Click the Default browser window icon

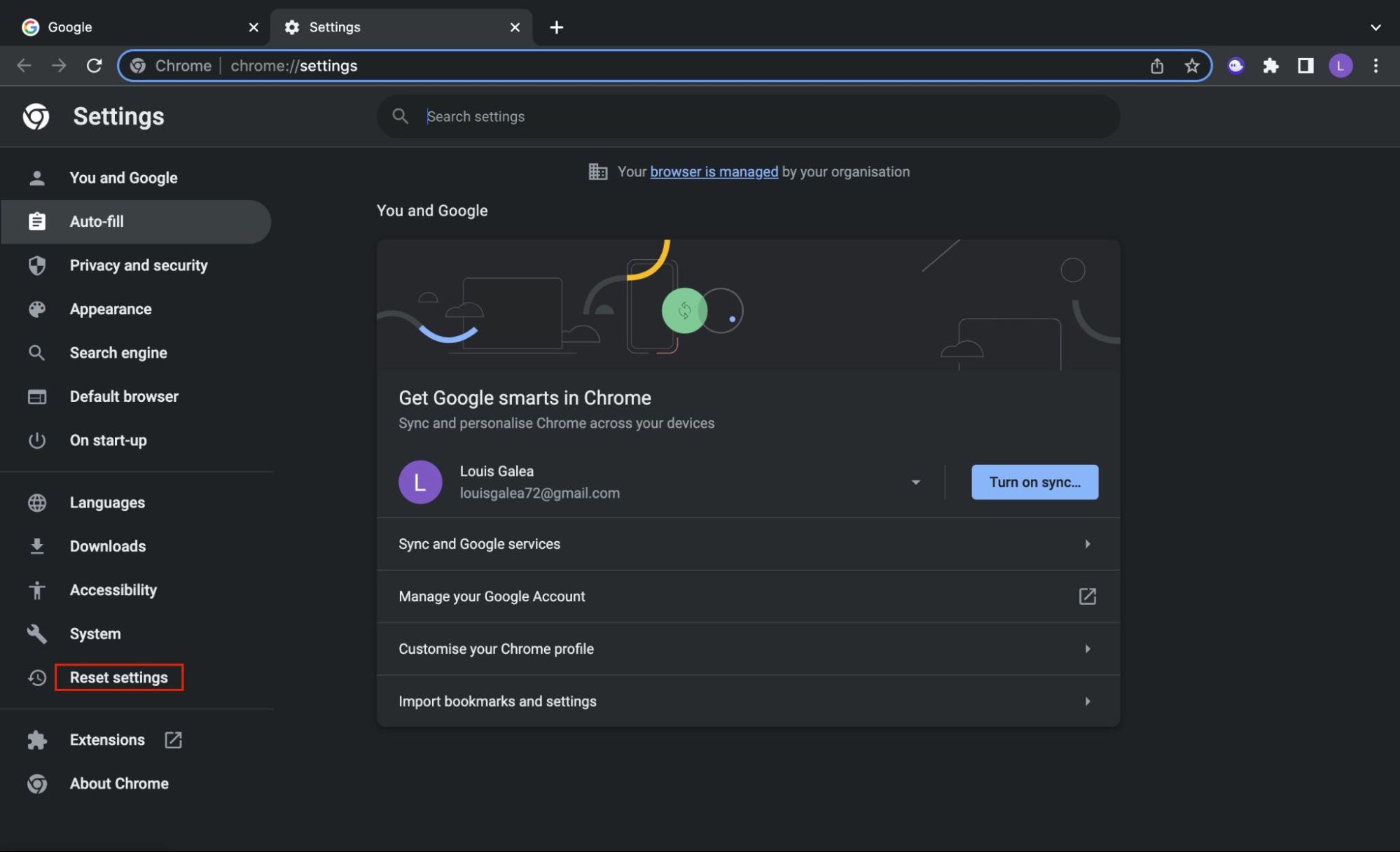(37, 396)
